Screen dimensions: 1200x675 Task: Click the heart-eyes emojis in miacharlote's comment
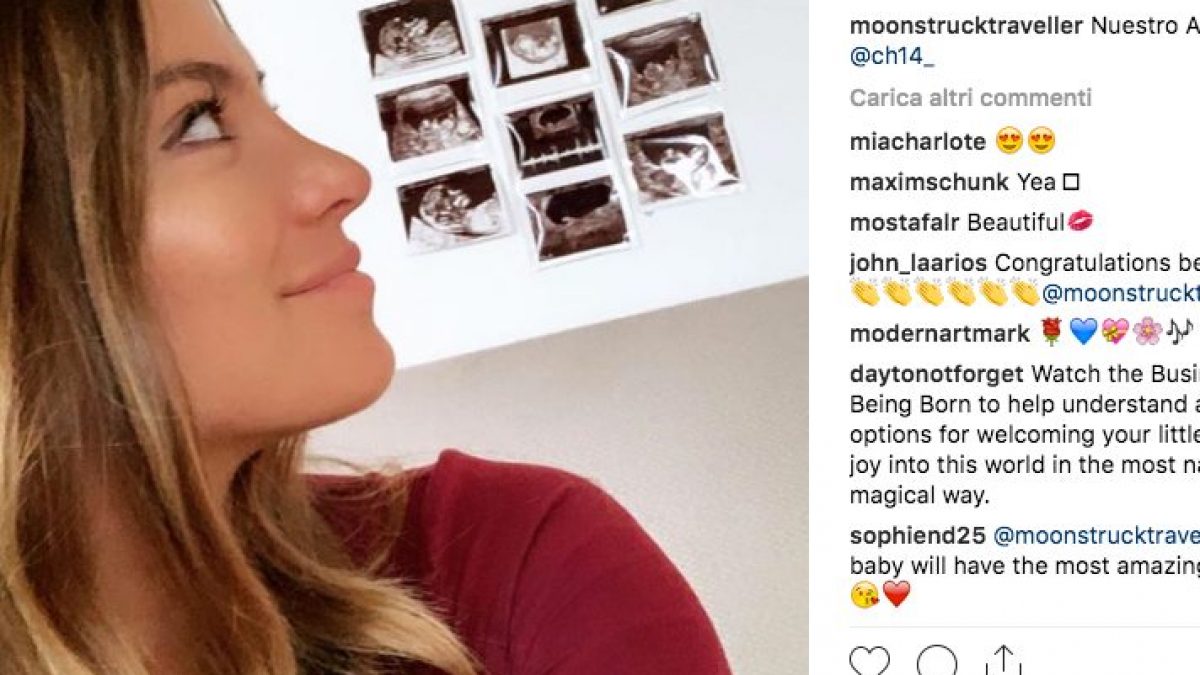tap(1026, 142)
